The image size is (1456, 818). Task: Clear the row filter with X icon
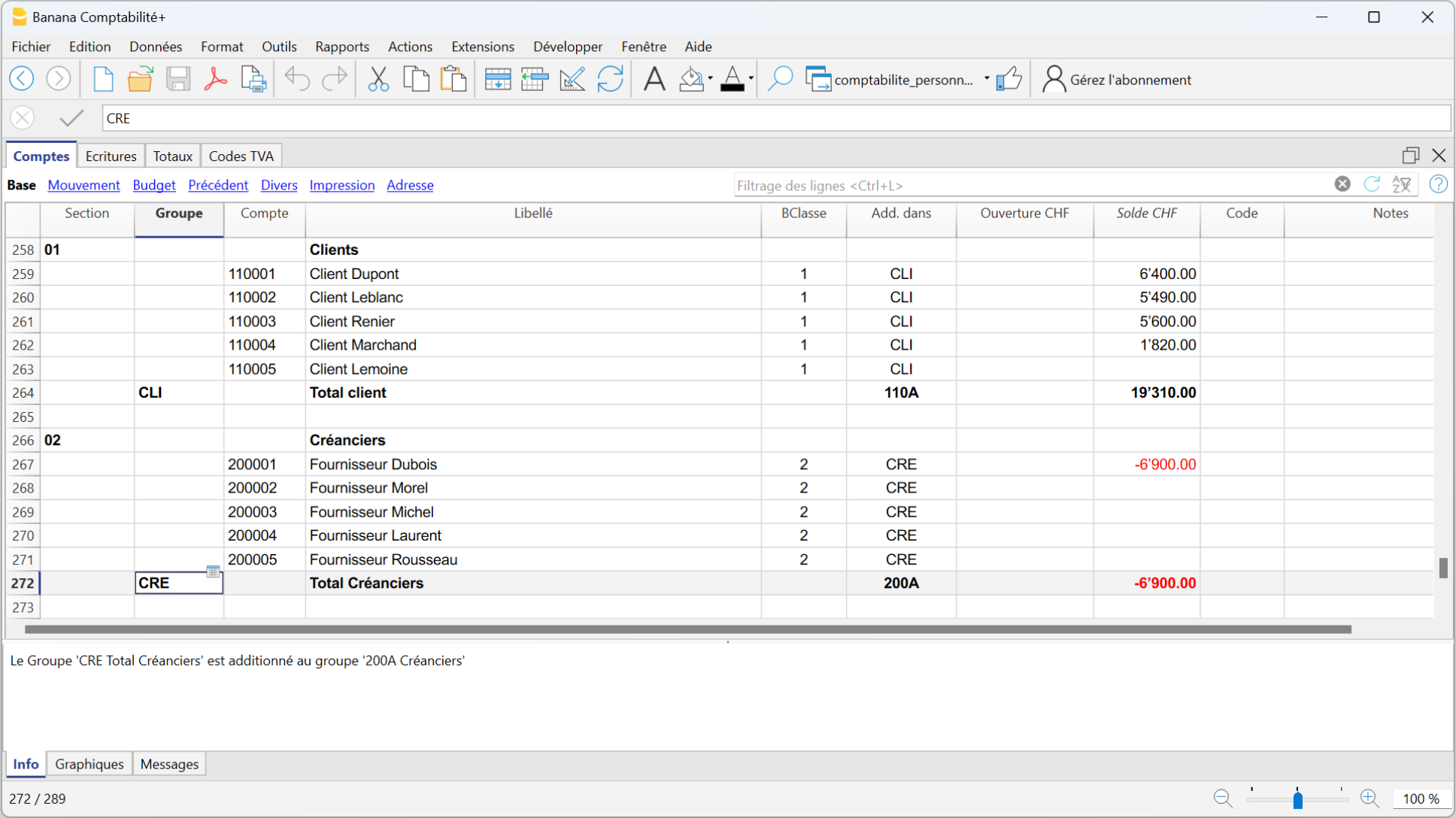pyautogui.click(x=1342, y=184)
